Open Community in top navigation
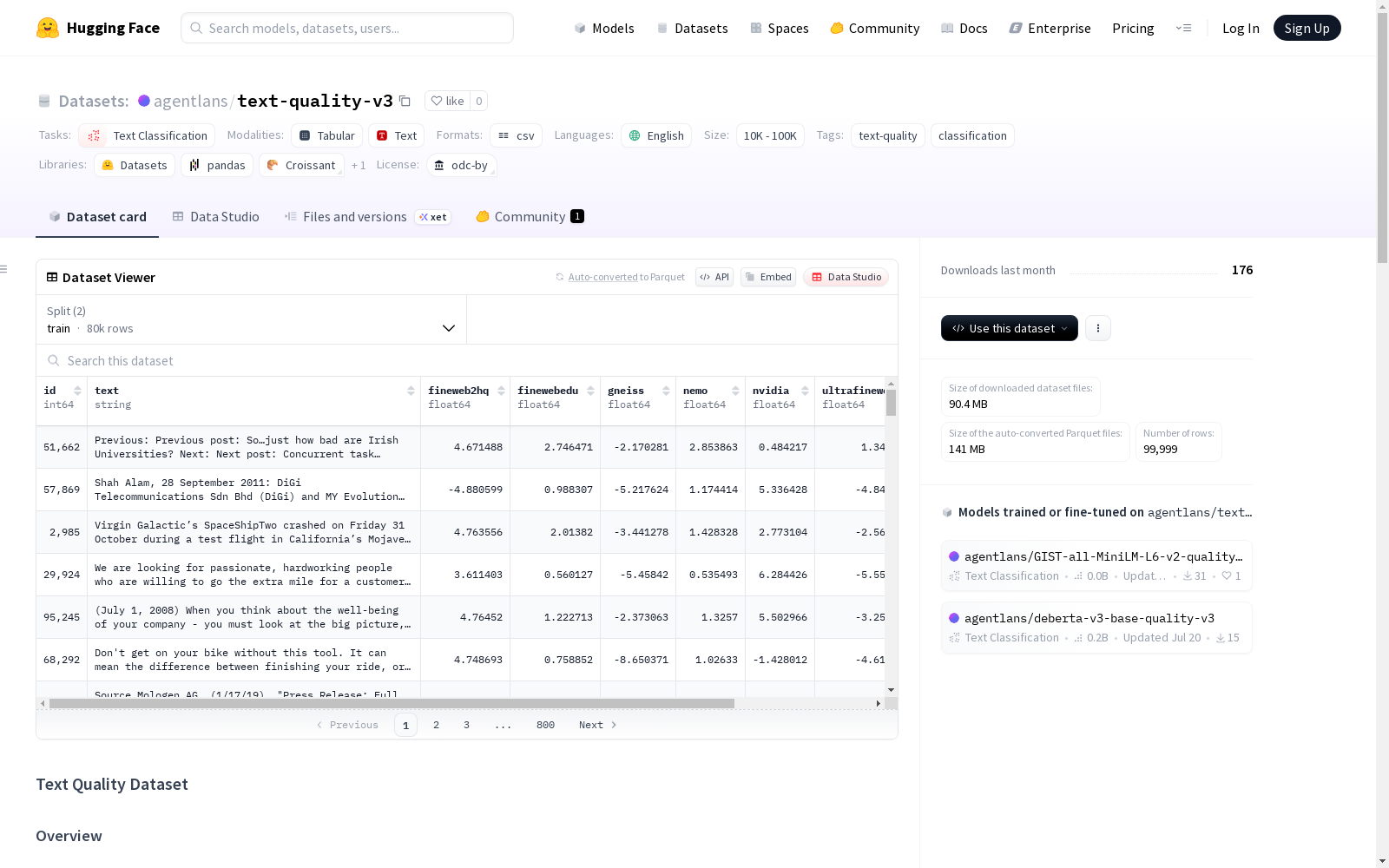The width and height of the screenshot is (1389, 868). click(875, 28)
